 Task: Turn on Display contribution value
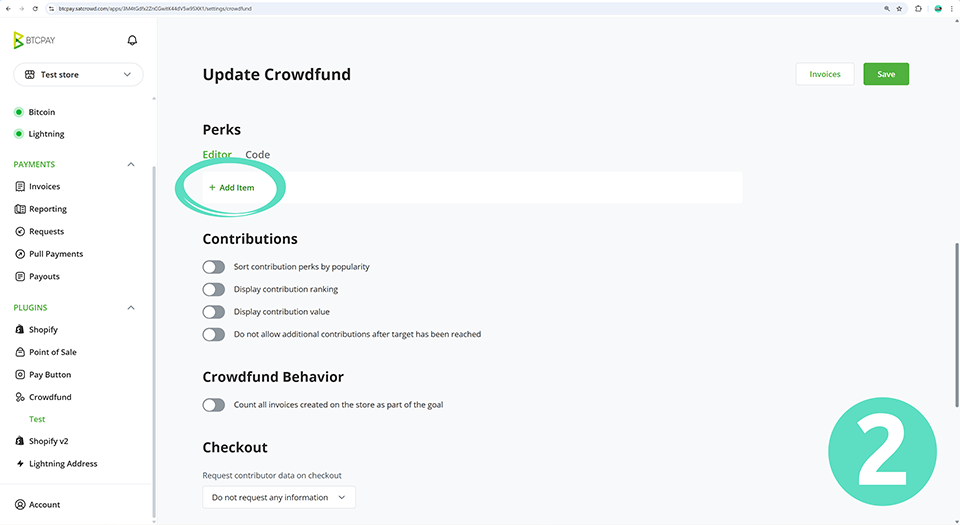pyautogui.click(x=213, y=312)
